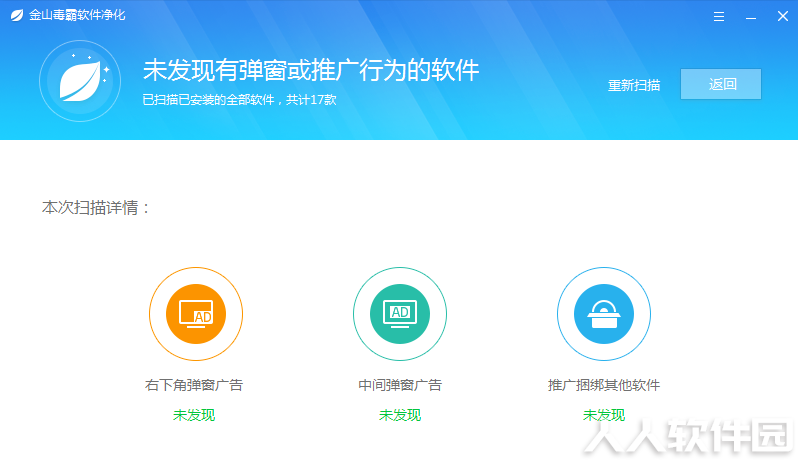The width and height of the screenshot is (798, 470).
Task: Close the 金山毒霸软件净化 window
Action: [x=783, y=16]
